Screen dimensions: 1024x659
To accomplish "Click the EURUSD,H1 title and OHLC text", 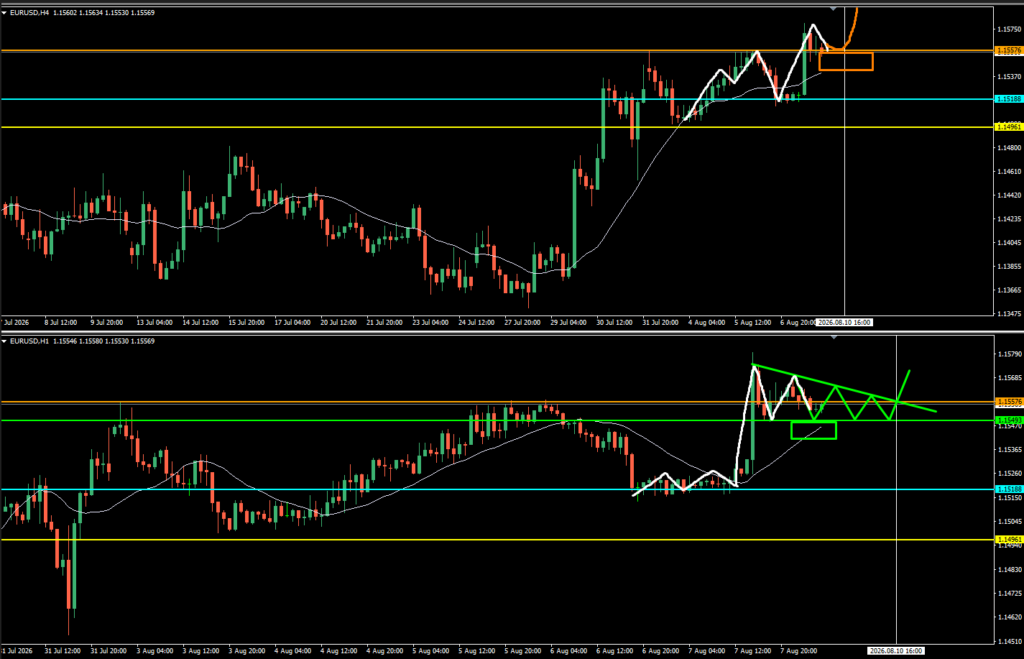I will (x=82, y=341).
